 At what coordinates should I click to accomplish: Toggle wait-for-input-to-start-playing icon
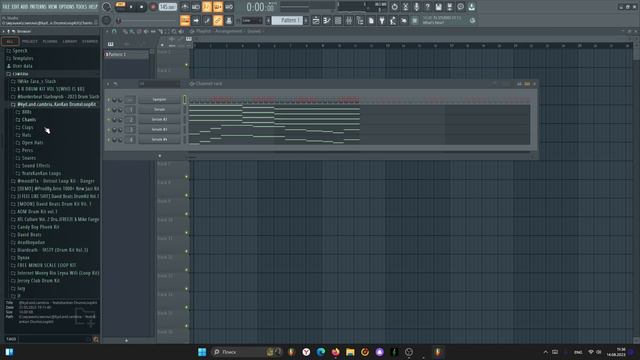coord(196,7)
